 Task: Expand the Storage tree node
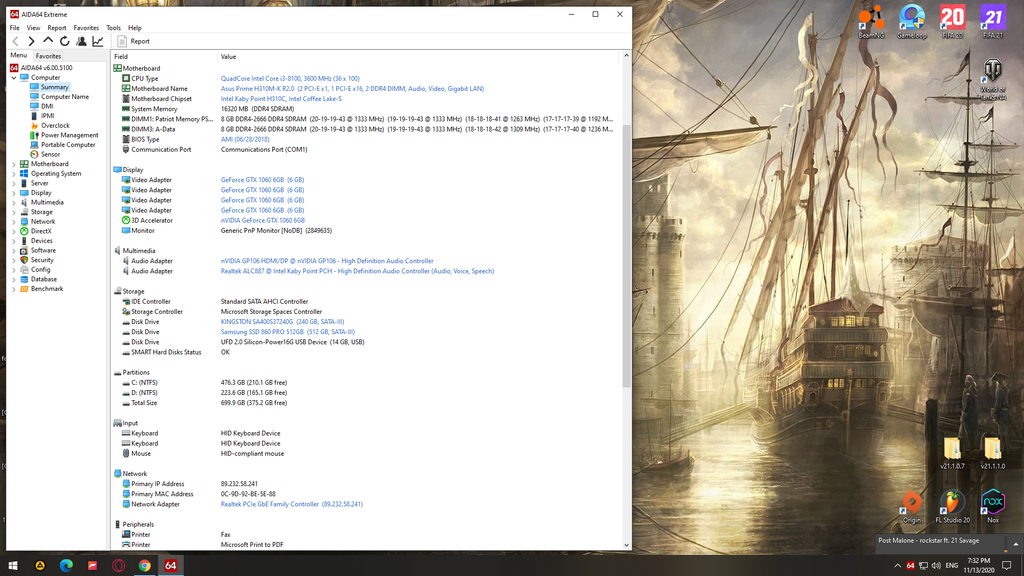click(x=14, y=212)
